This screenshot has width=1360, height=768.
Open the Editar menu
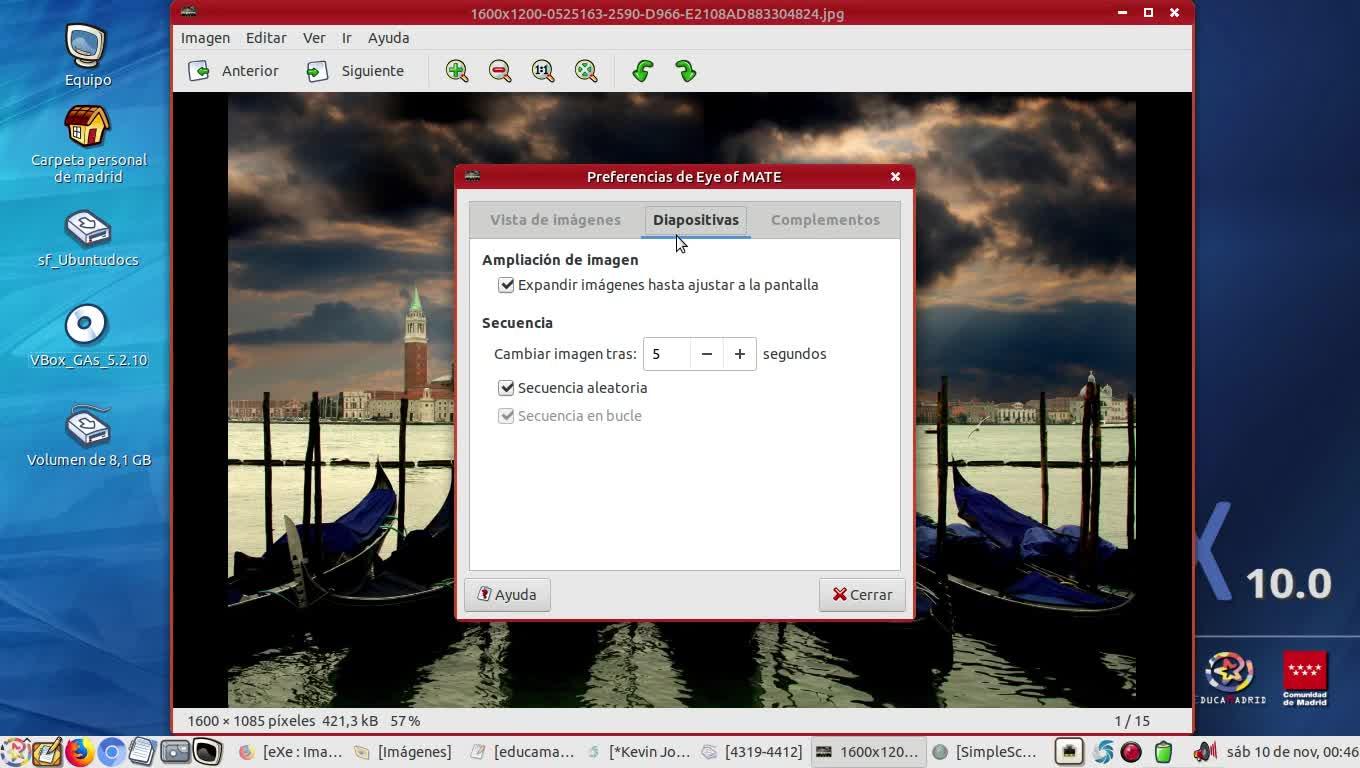(266, 38)
